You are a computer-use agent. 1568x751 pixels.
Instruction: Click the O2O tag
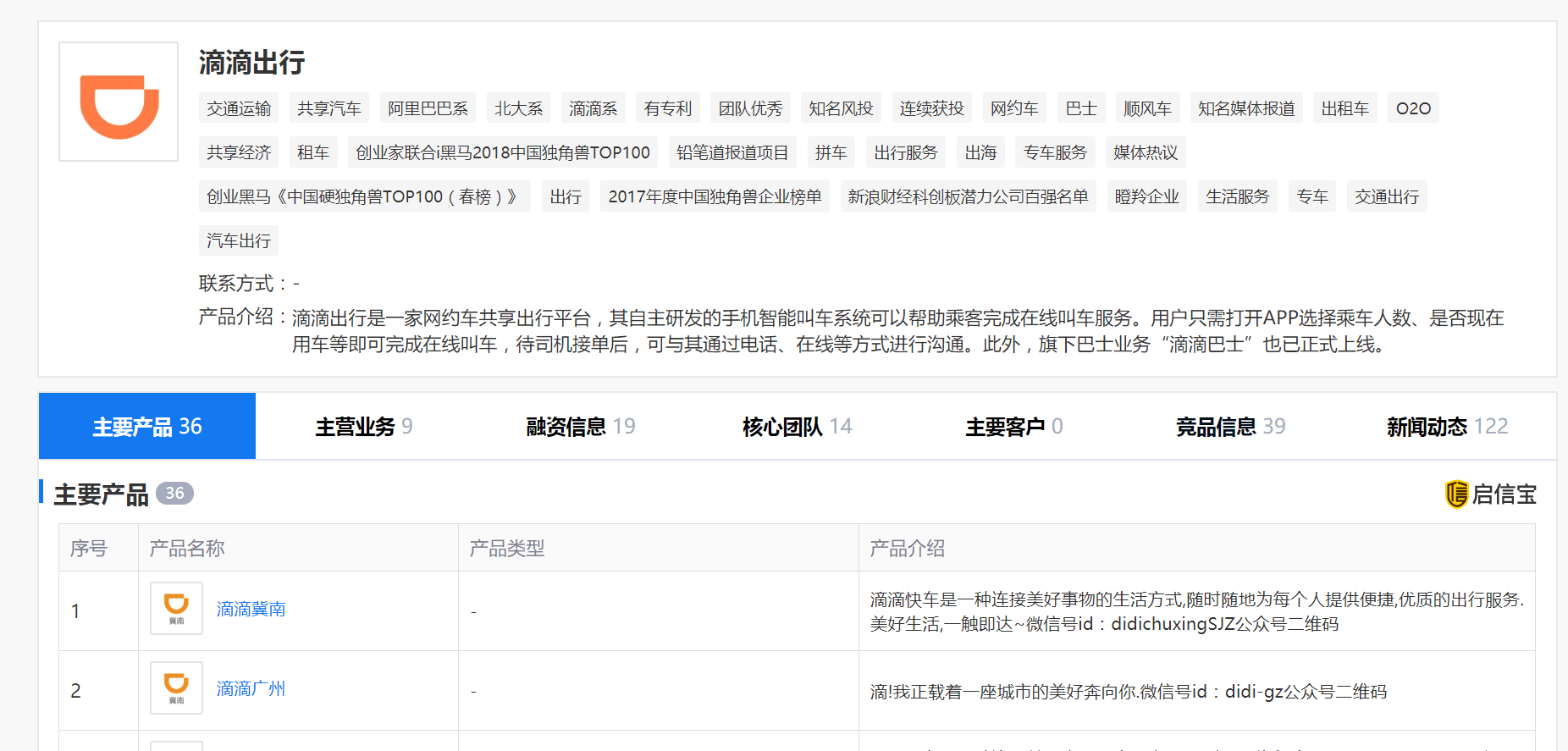pos(1413,108)
